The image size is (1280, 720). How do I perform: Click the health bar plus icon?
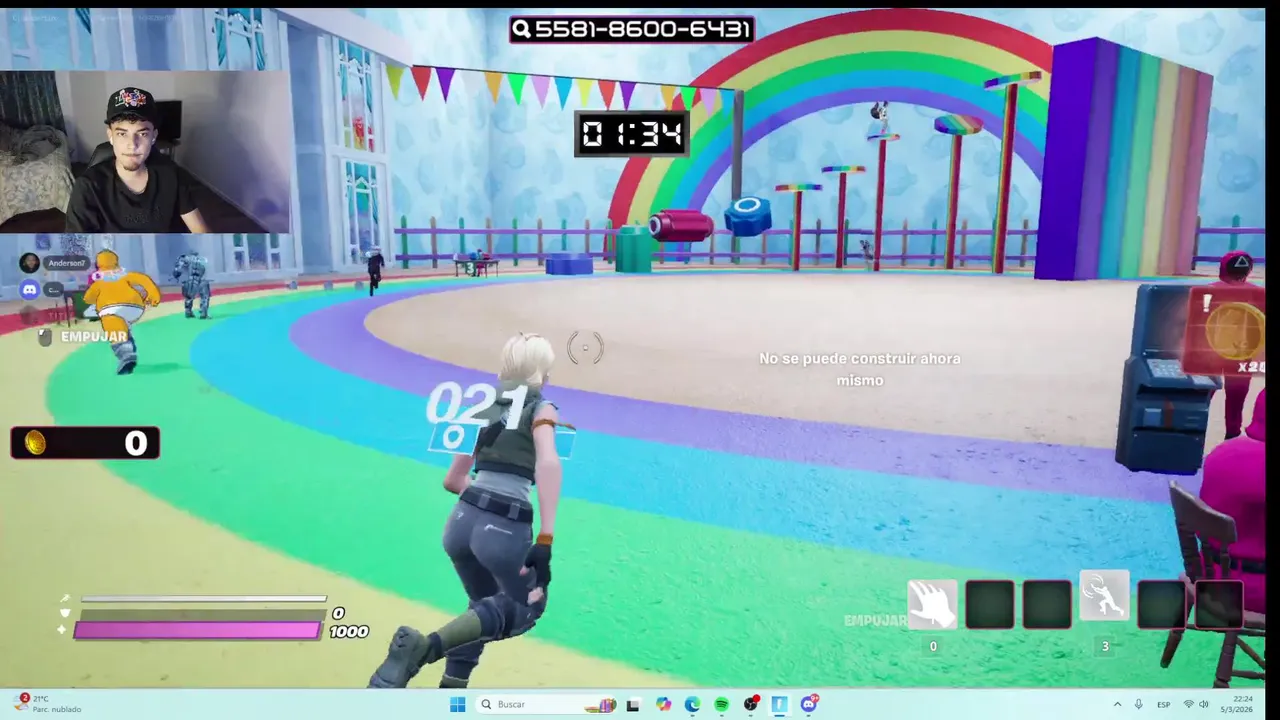62,630
